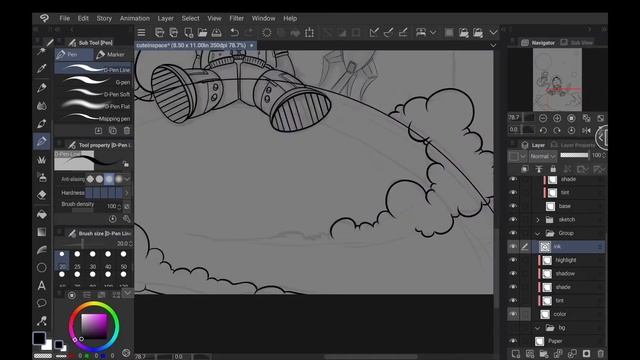Open the Animation menu

pos(135,18)
